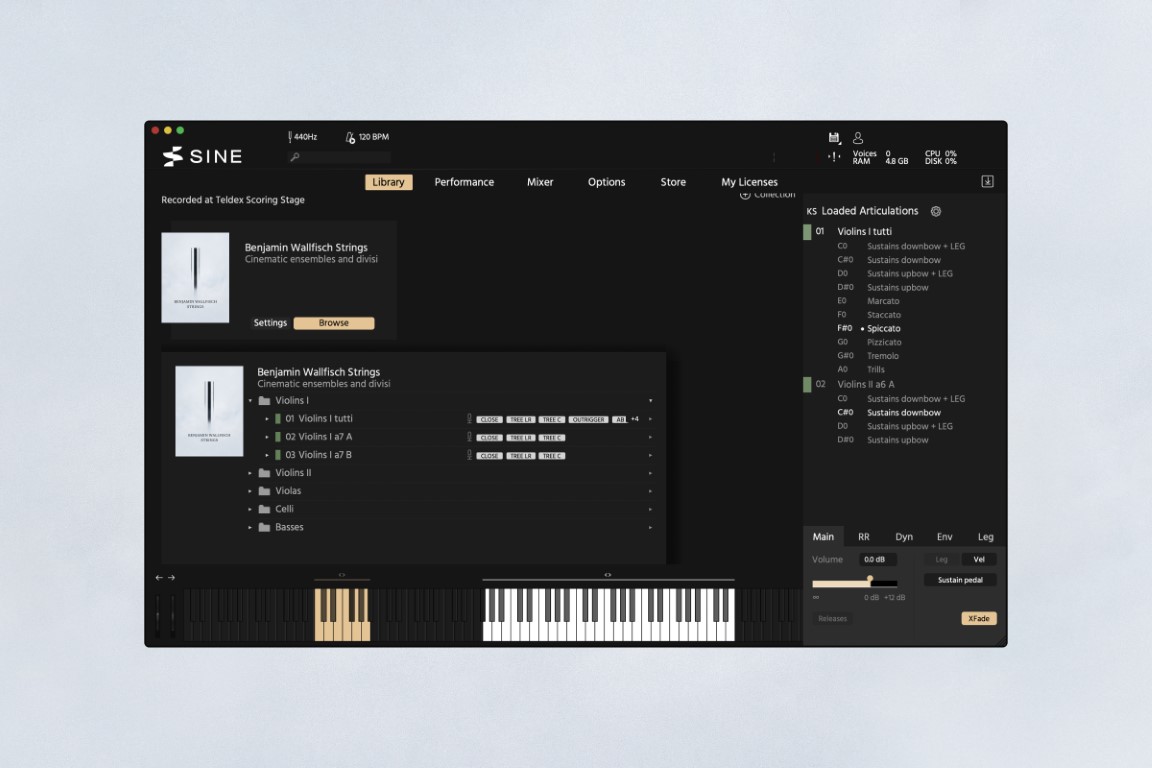
Task: Open the download manager icon
Action: (x=988, y=181)
